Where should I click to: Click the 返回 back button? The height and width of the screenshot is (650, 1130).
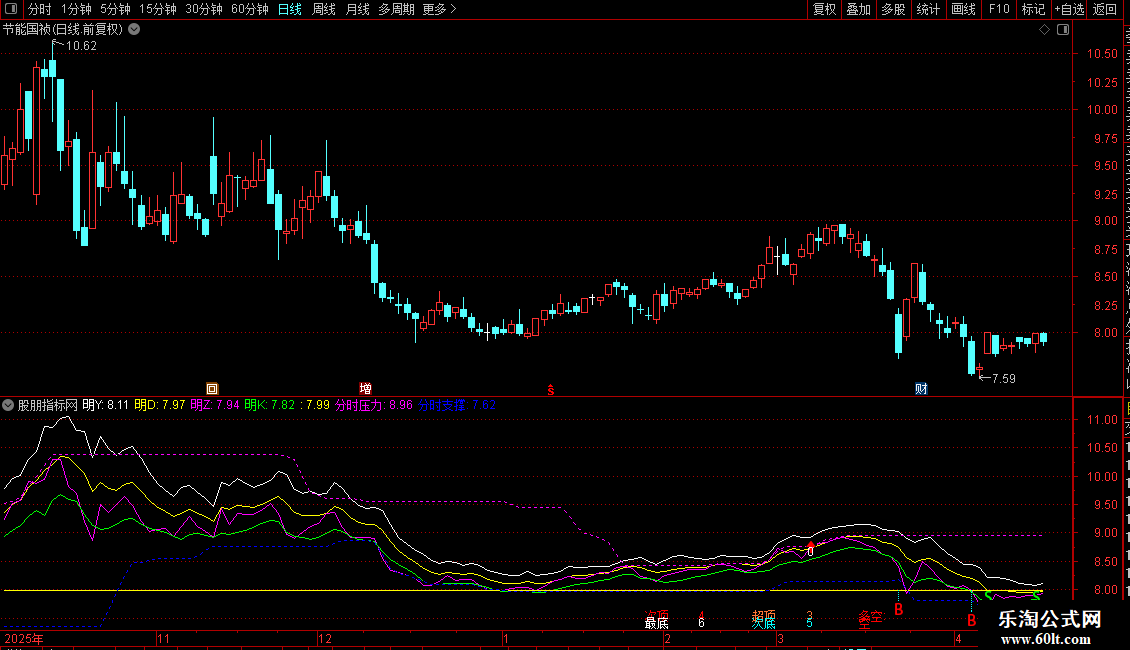[1104, 9]
